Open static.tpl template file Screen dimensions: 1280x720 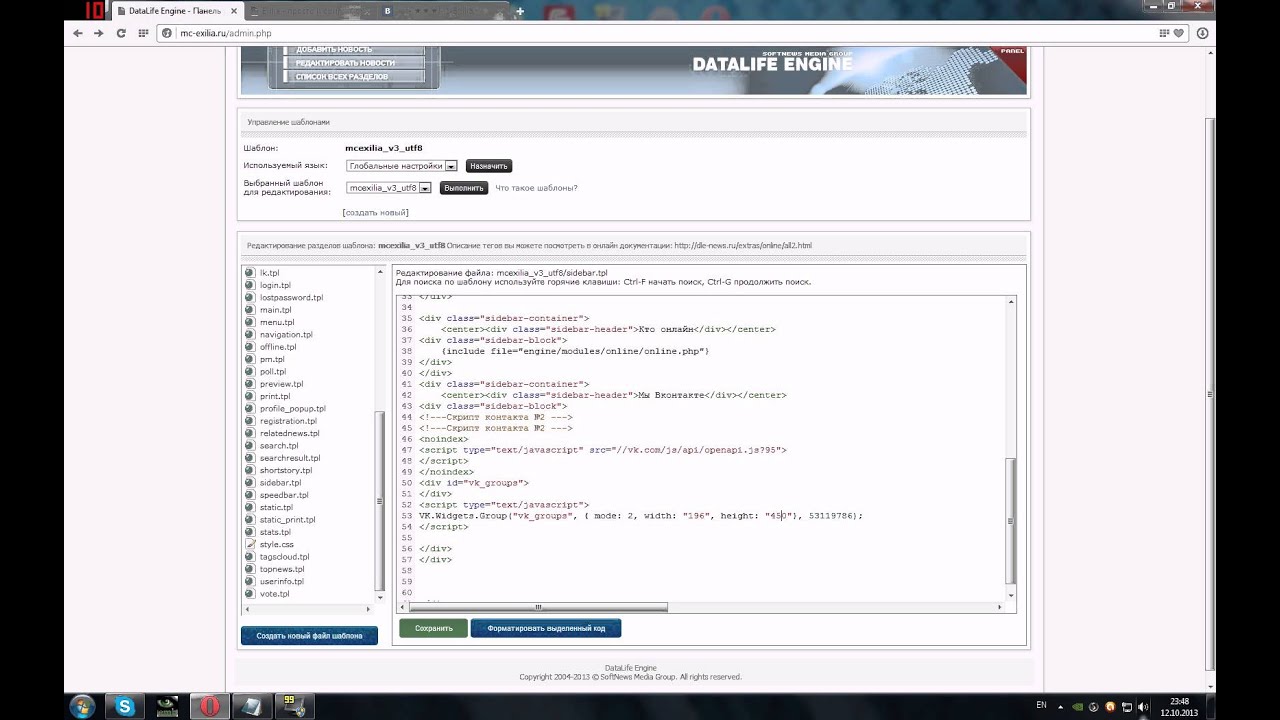[x=276, y=507]
